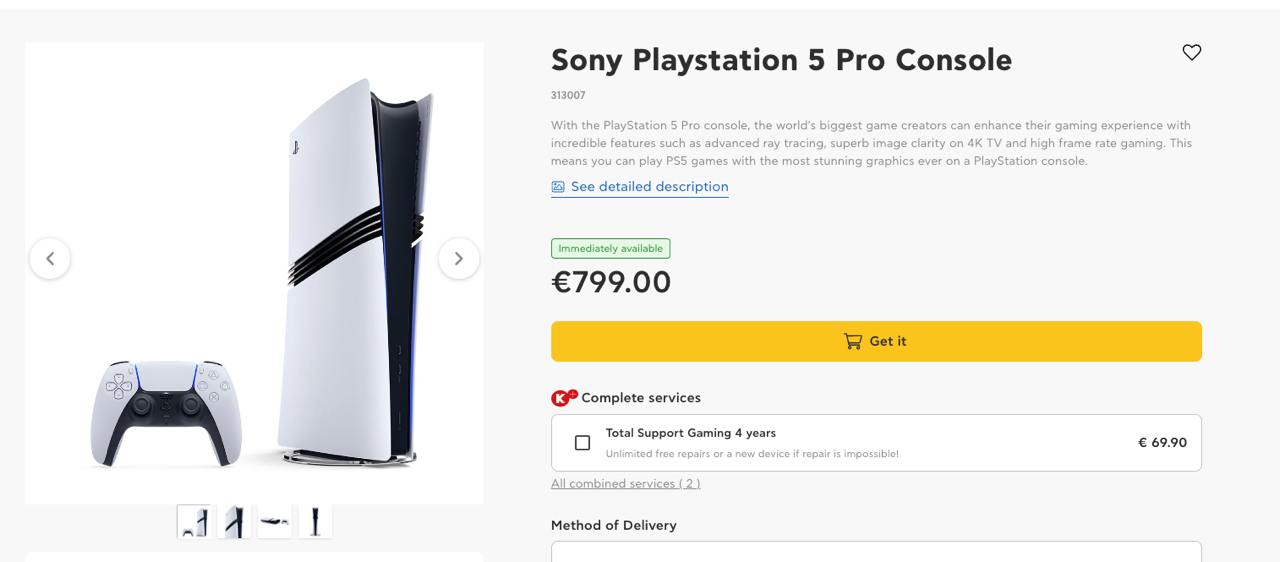The image size is (1280, 562).
Task: Click the Sony Playstation 5 Pro Console title
Action: coord(781,60)
